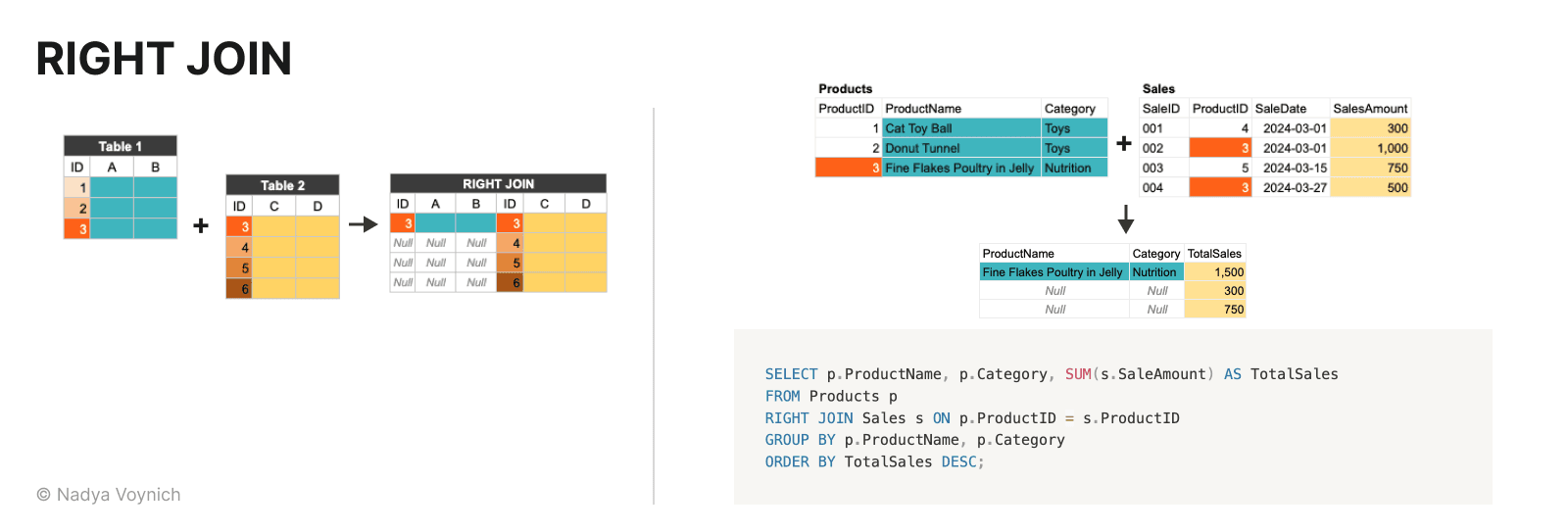This screenshot has height=532, width=1568.
Task: Click the orange ID 3 cell in Table 1
Action: click(x=77, y=229)
